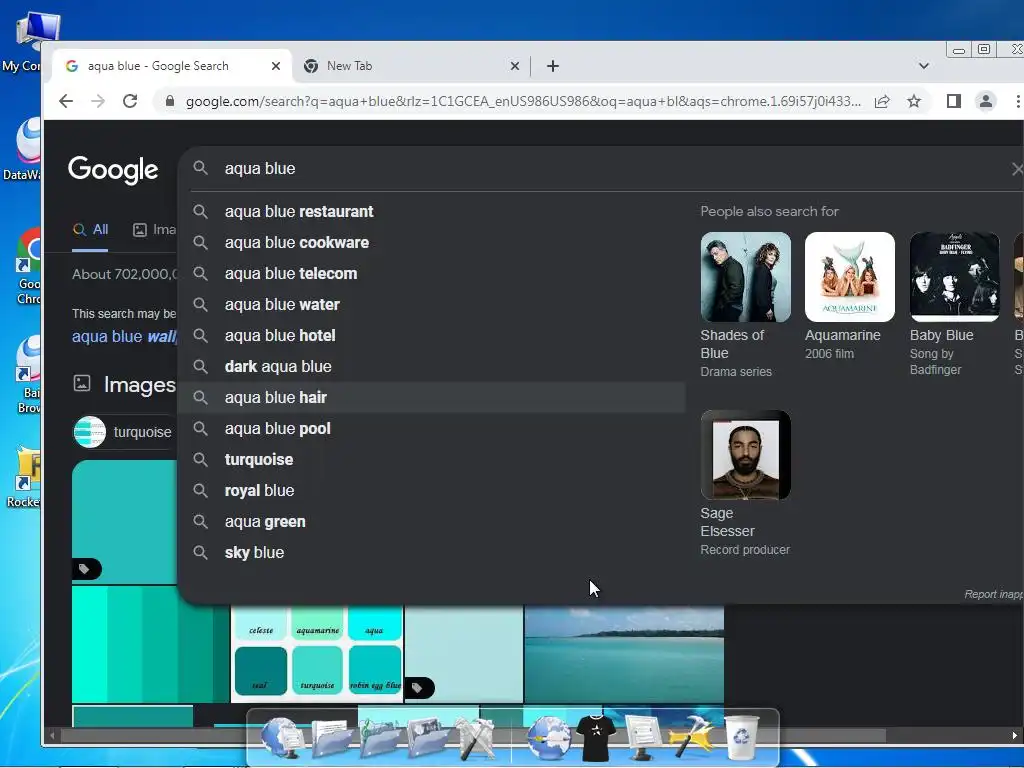Open the Google Chrome desktop shortcut
The width and height of the screenshot is (1024, 768).
pyautogui.click(x=27, y=266)
